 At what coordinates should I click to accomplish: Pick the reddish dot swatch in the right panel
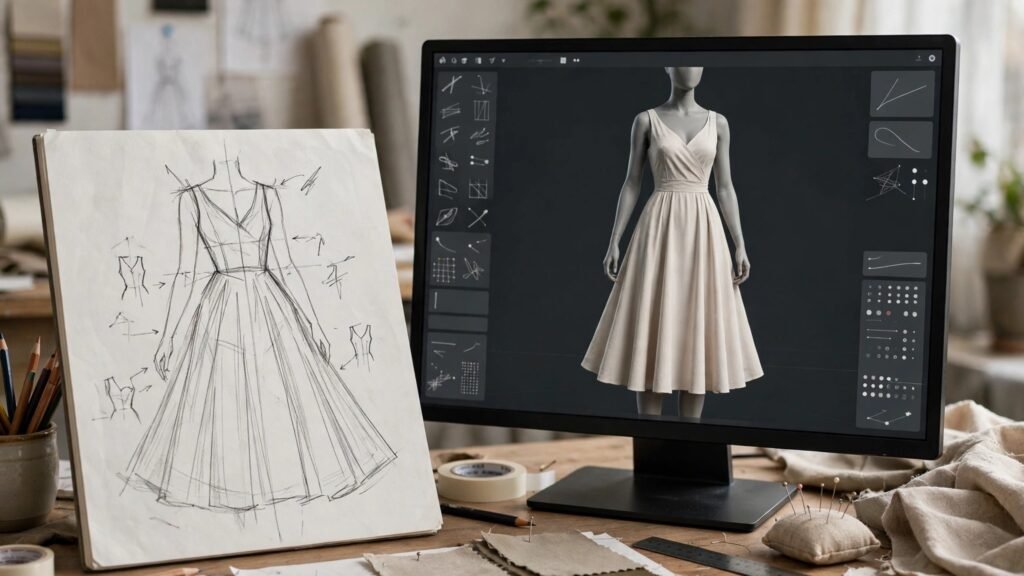pos(888,313)
